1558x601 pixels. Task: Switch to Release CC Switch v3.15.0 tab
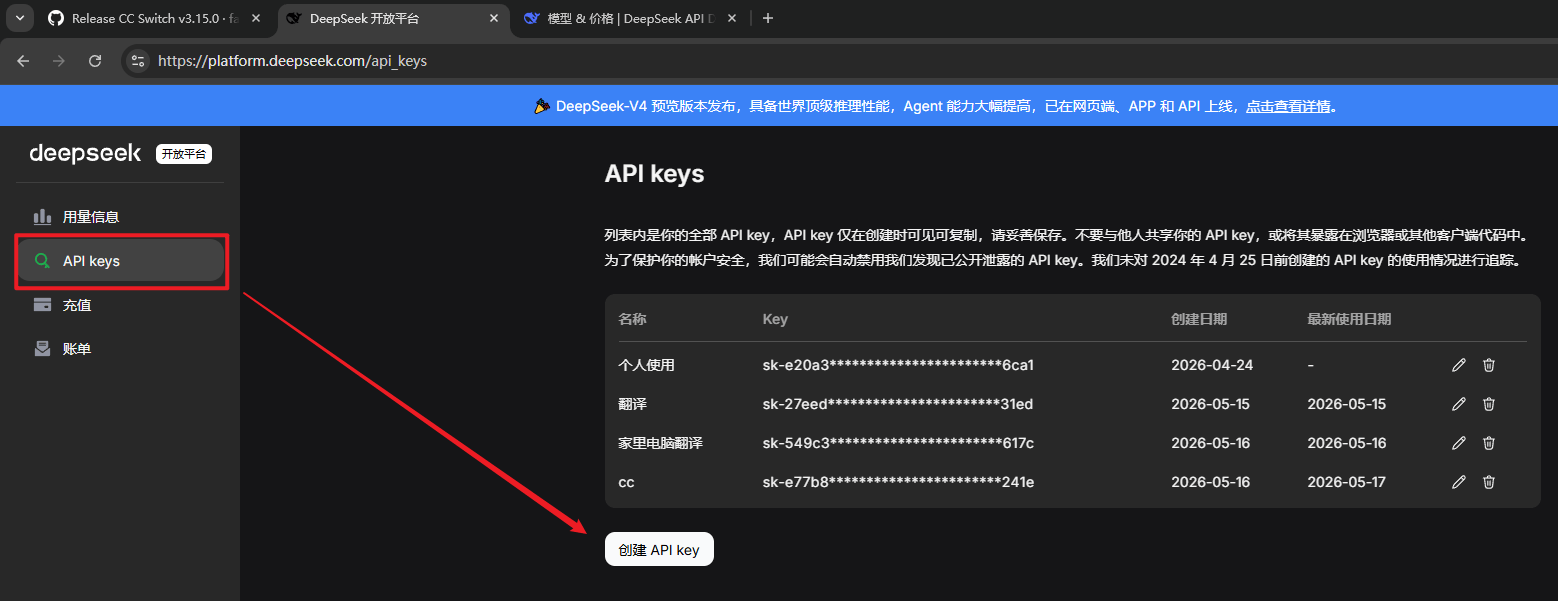pos(154,18)
